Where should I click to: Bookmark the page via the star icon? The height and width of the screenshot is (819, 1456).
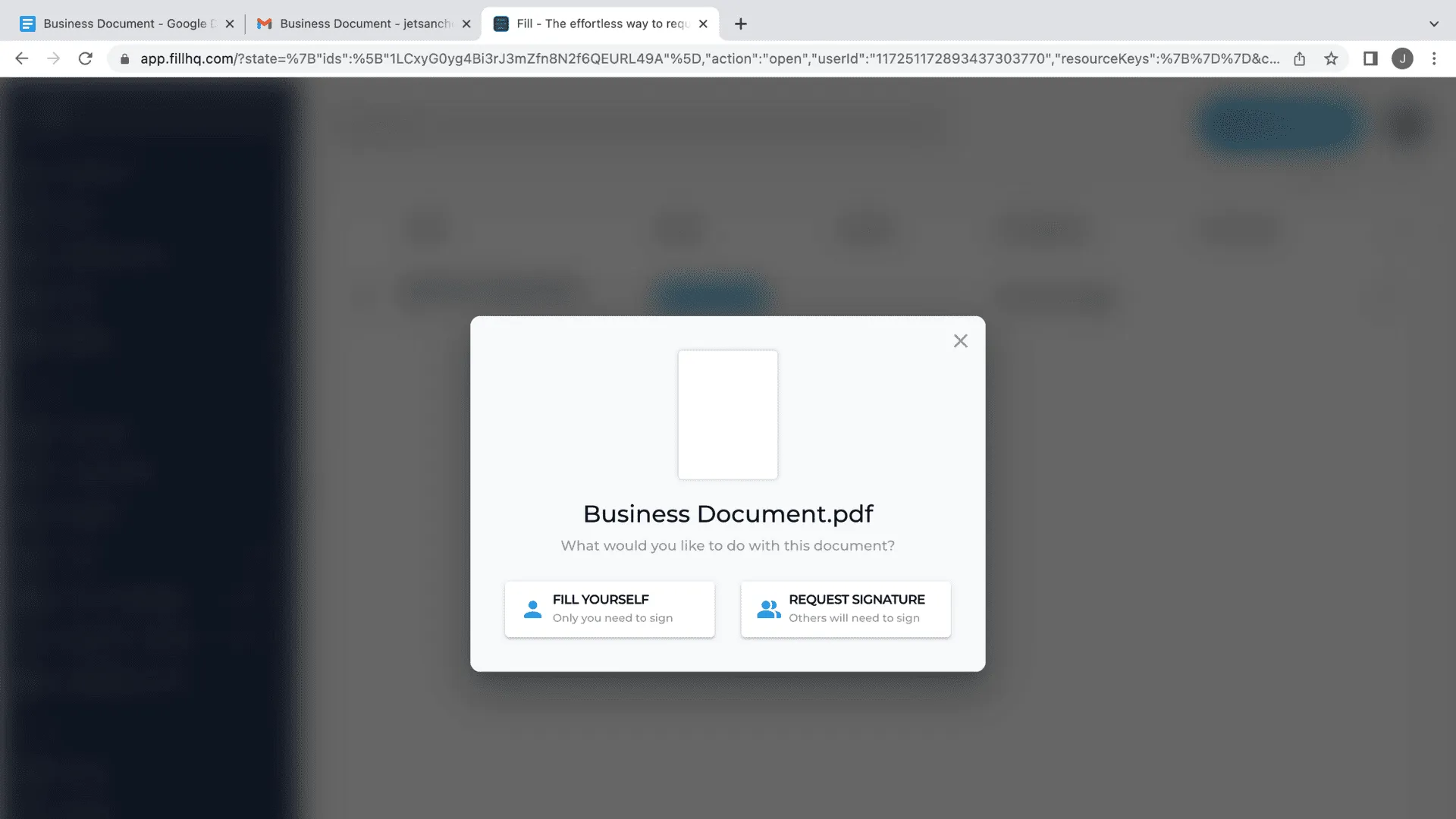(1332, 58)
